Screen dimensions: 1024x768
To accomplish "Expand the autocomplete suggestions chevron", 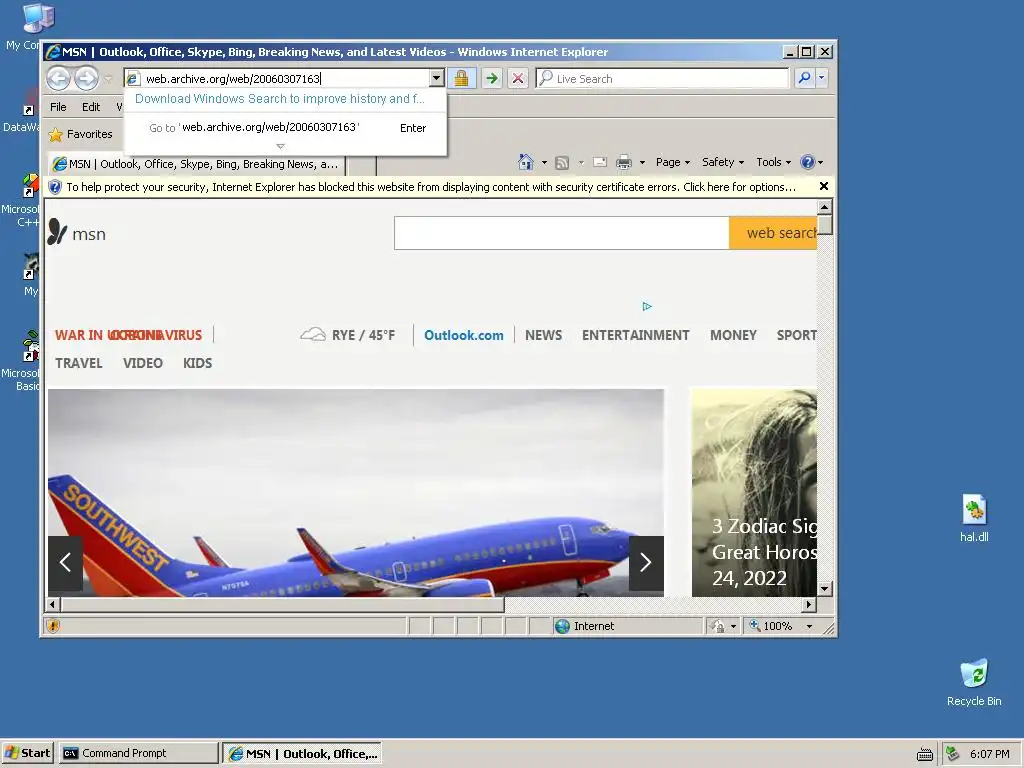I will [281, 146].
